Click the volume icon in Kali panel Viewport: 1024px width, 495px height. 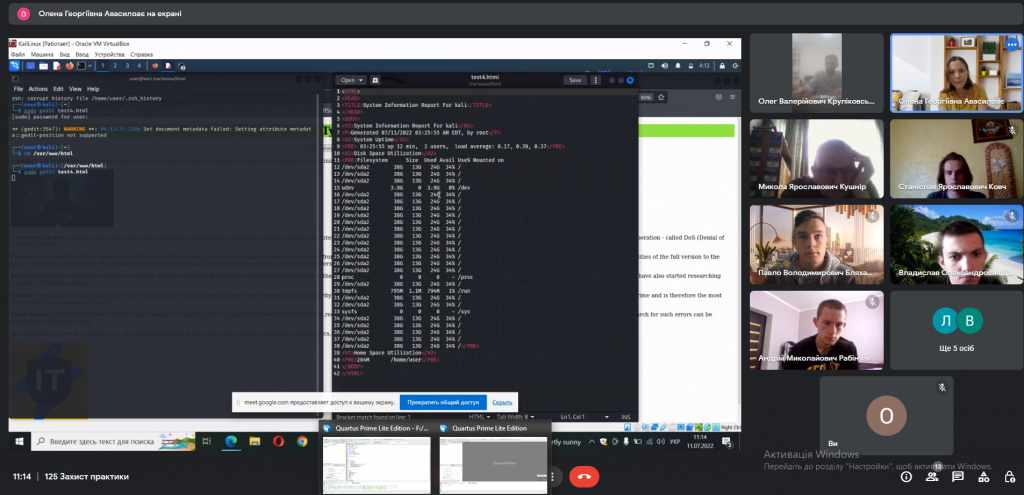pyautogui.click(x=665, y=66)
